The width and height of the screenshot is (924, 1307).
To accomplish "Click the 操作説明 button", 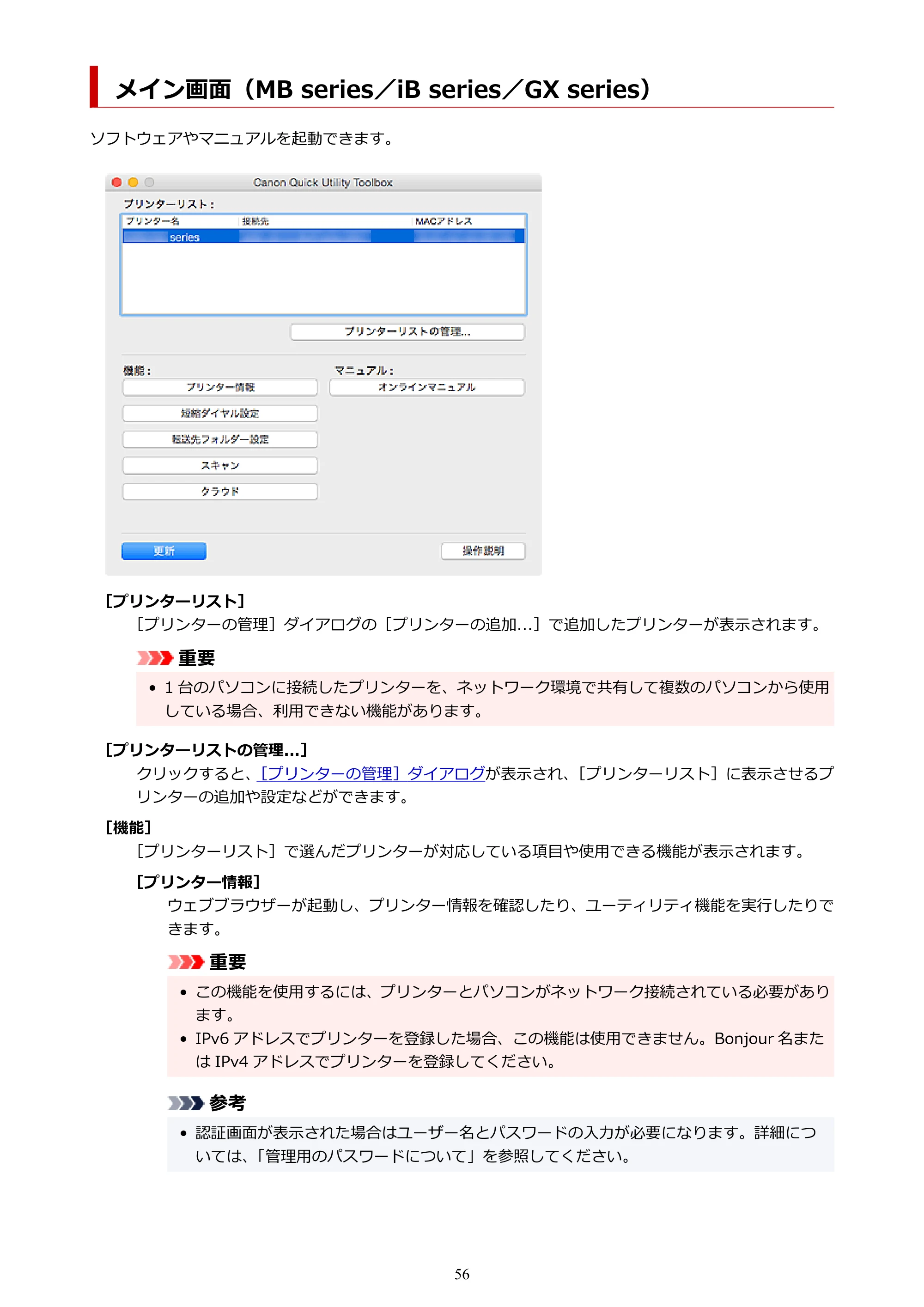I will pos(483,551).
